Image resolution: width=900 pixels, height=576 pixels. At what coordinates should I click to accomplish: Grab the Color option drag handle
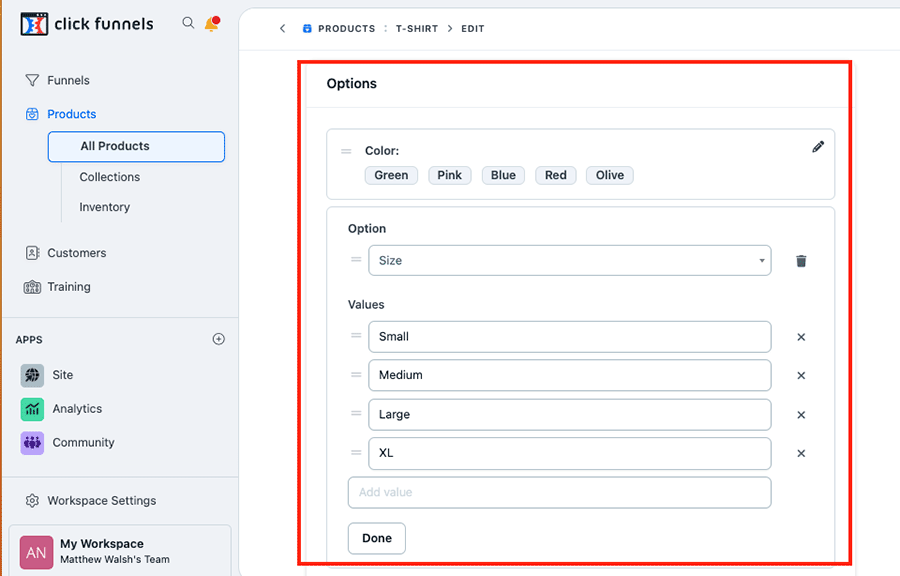coord(346,151)
